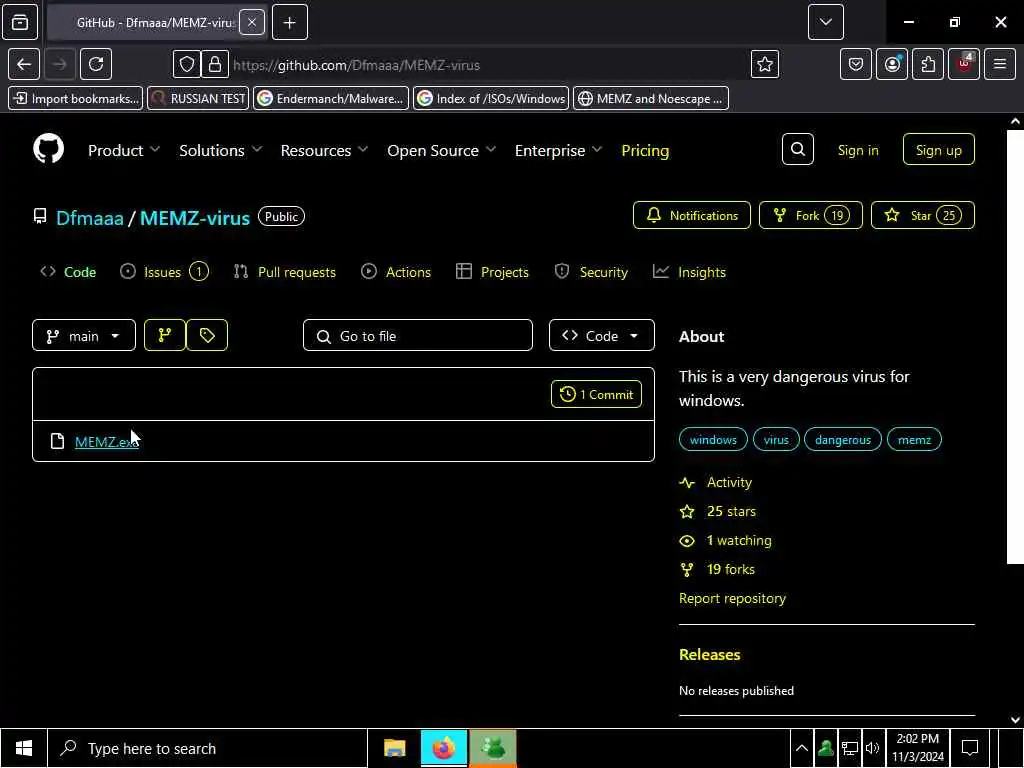Close the GitHub MEMZ-virus tab
This screenshot has height=768, width=1024.
click(252, 22)
